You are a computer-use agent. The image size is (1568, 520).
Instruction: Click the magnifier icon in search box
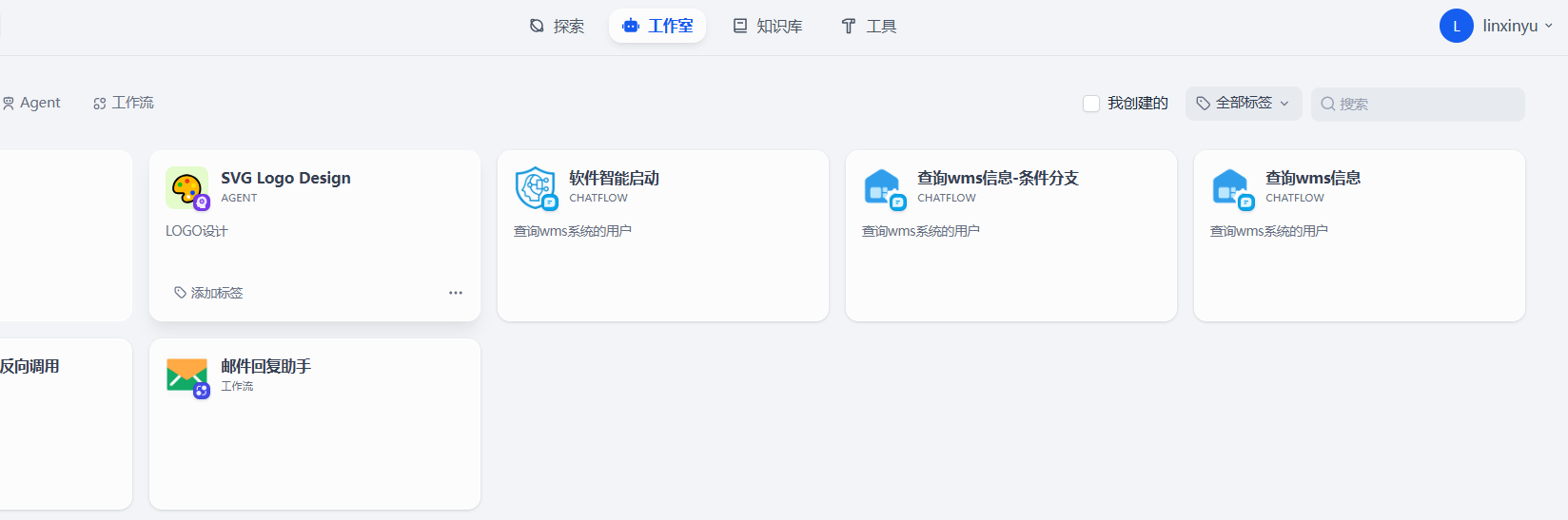pyautogui.click(x=1328, y=105)
